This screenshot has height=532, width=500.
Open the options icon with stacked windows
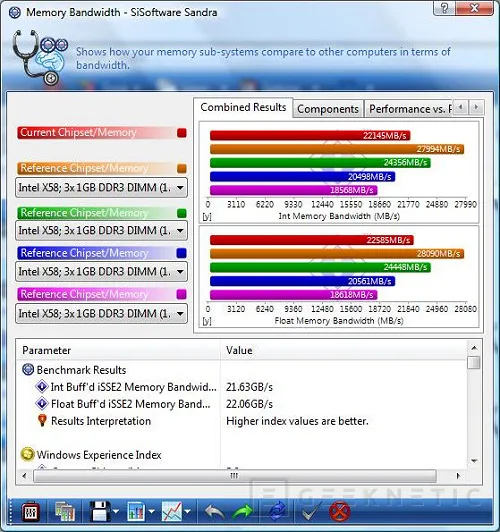click(65, 511)
